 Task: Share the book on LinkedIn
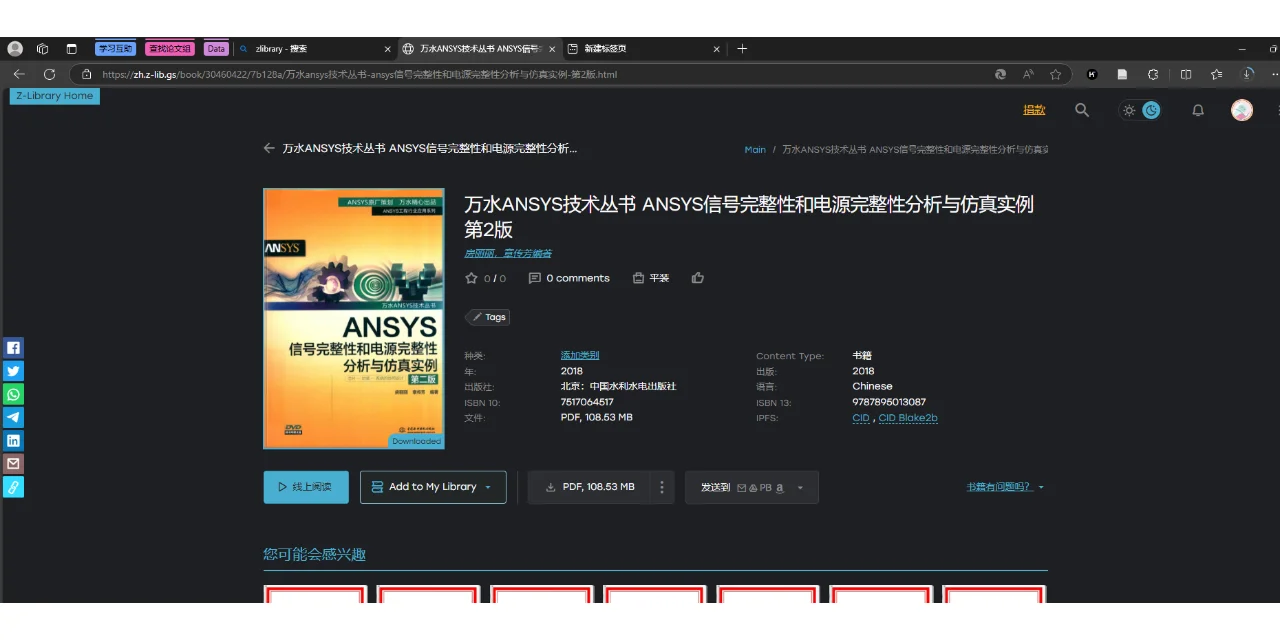[x=13, y=440]
